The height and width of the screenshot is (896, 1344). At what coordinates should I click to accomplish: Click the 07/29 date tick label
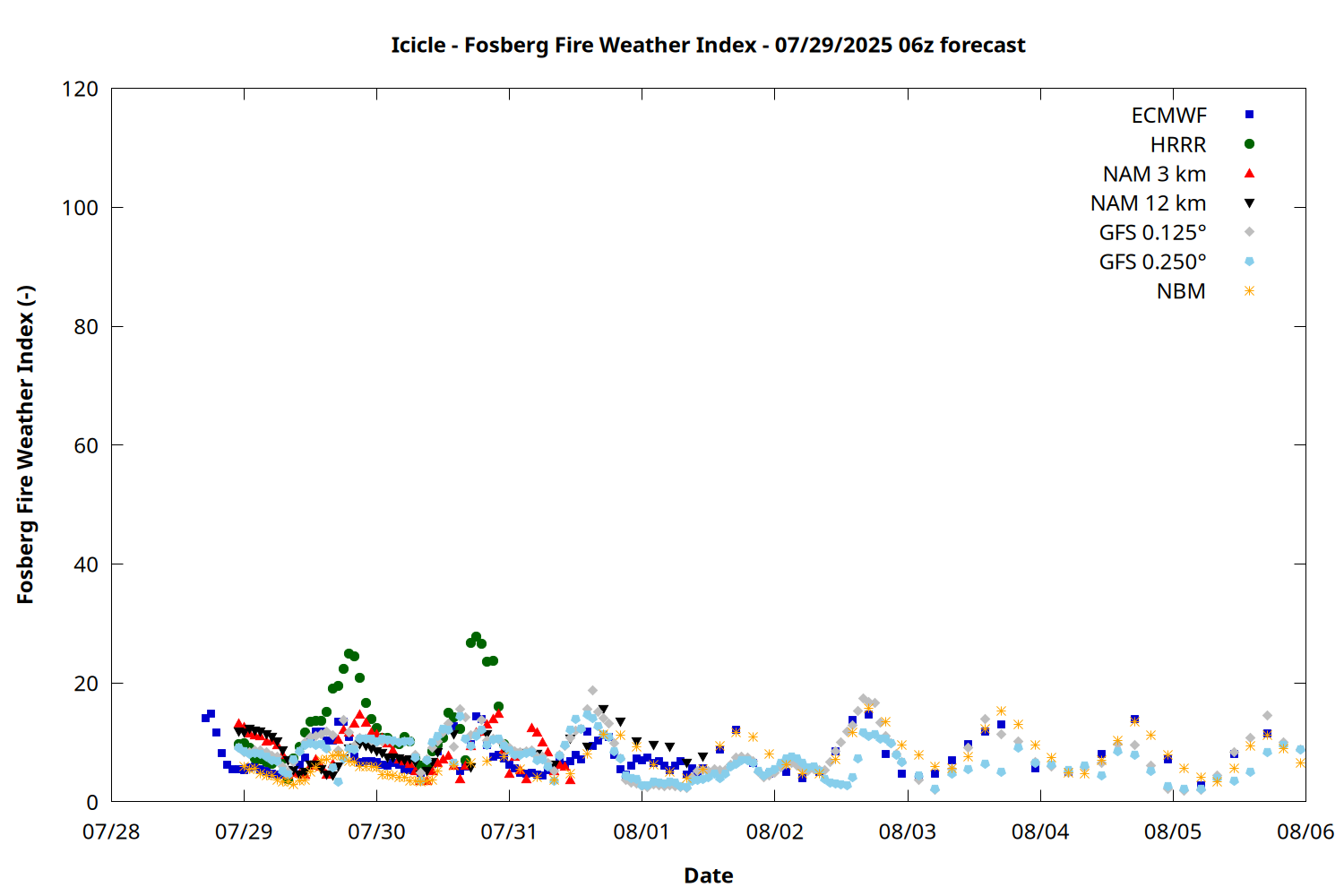(x=244, y=831)
